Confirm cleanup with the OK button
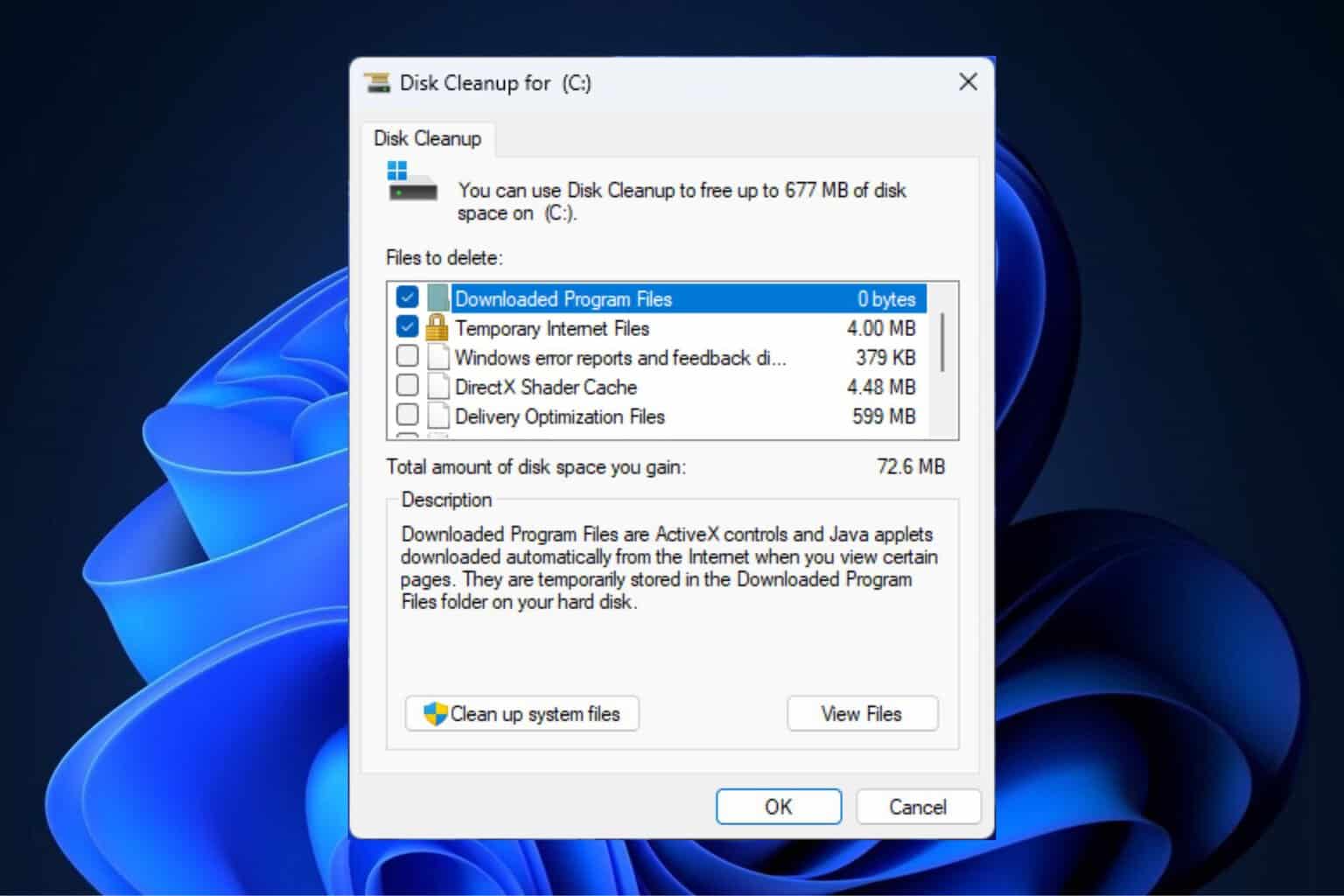 (779, 806)
